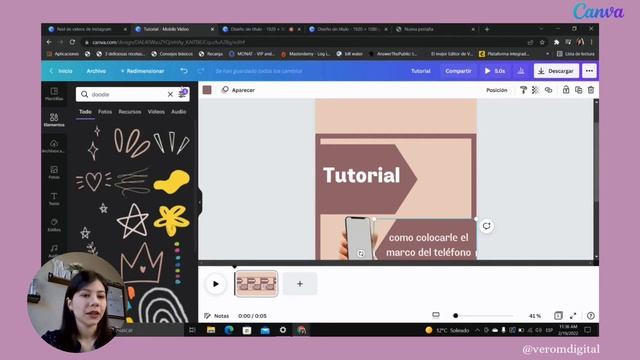
Task: Undo the last change
Action: pyautogui.click(x=184, y=71)
